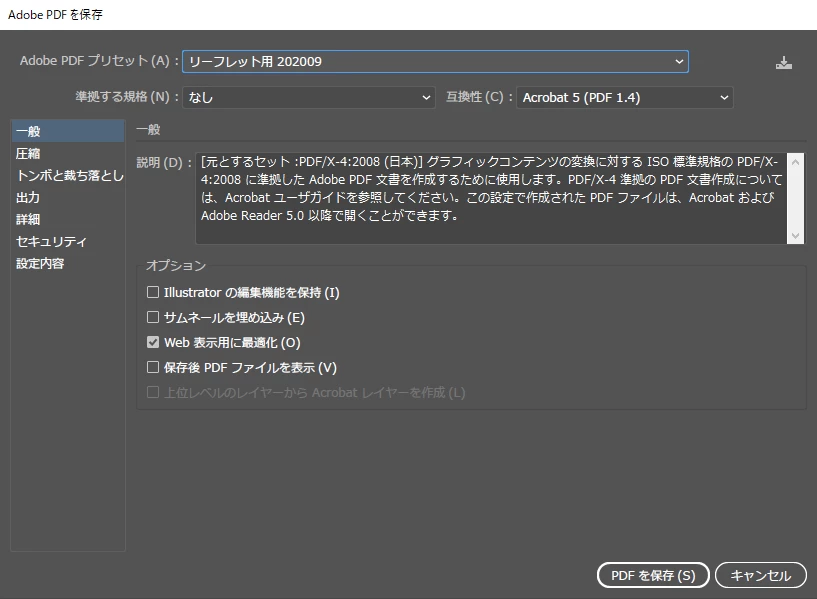The height and width of the screenshot is (599, 817).
Task: Click the description scrollbar down arrow
Action: [795, 235]
